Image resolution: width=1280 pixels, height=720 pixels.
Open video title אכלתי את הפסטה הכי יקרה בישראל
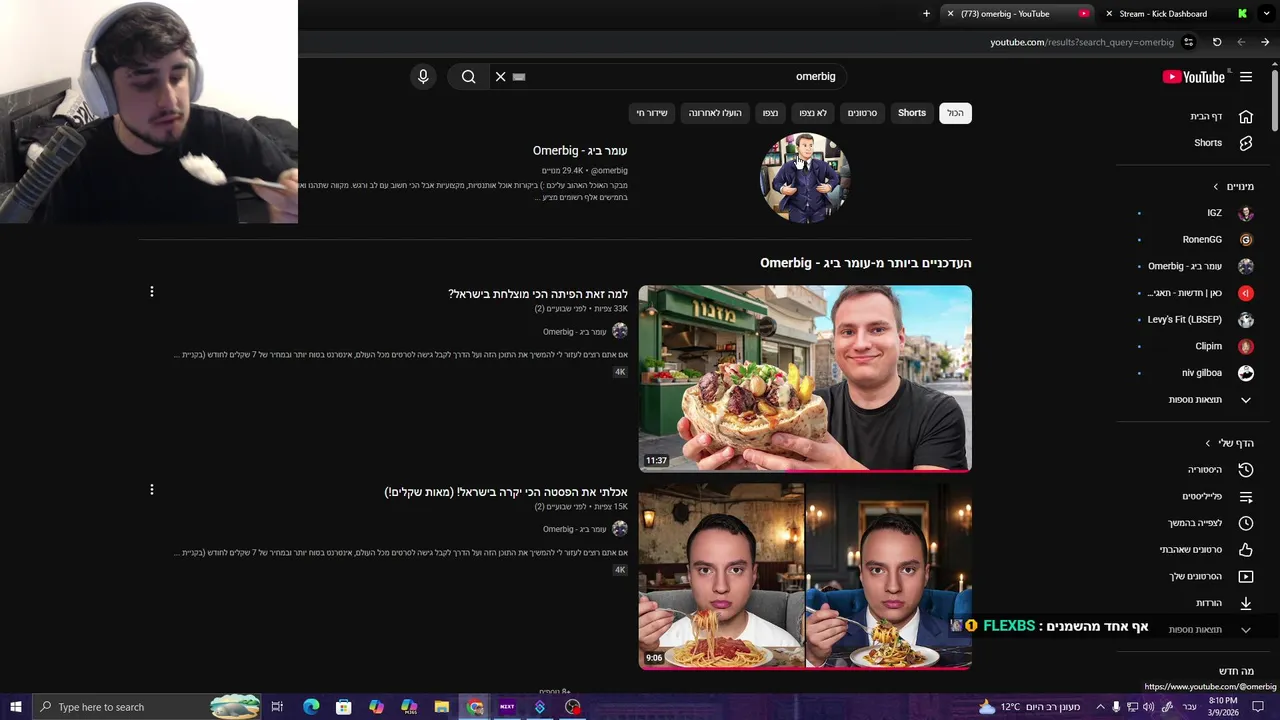pos(506,492)
